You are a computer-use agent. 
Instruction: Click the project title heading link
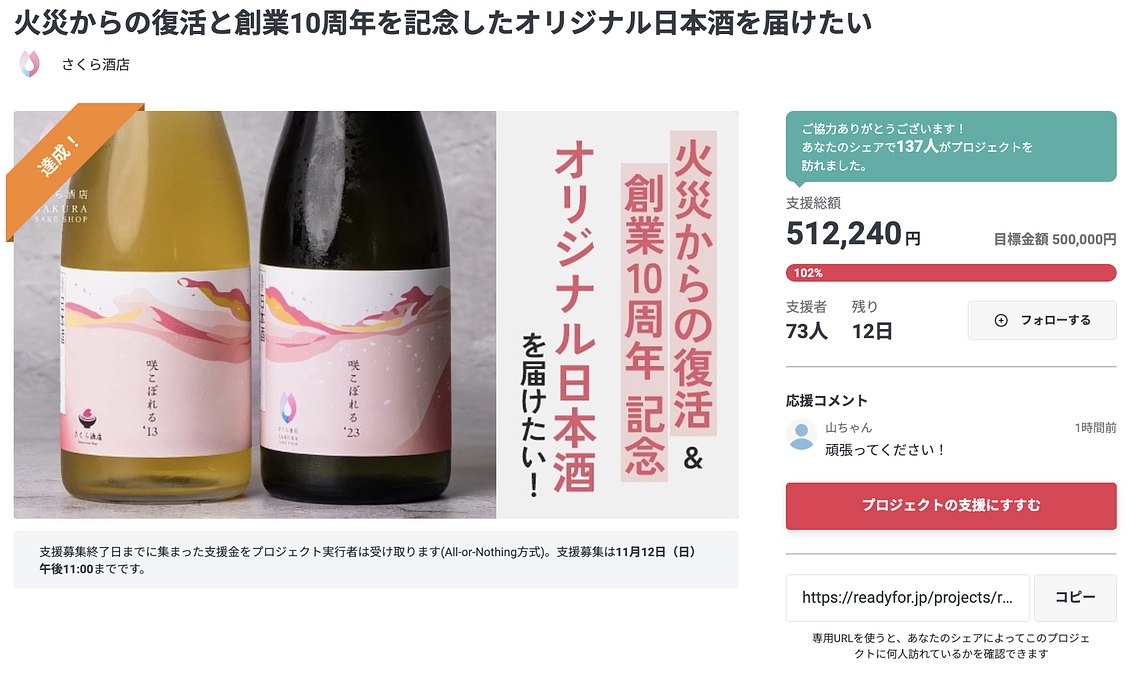[x=443, y=20]
